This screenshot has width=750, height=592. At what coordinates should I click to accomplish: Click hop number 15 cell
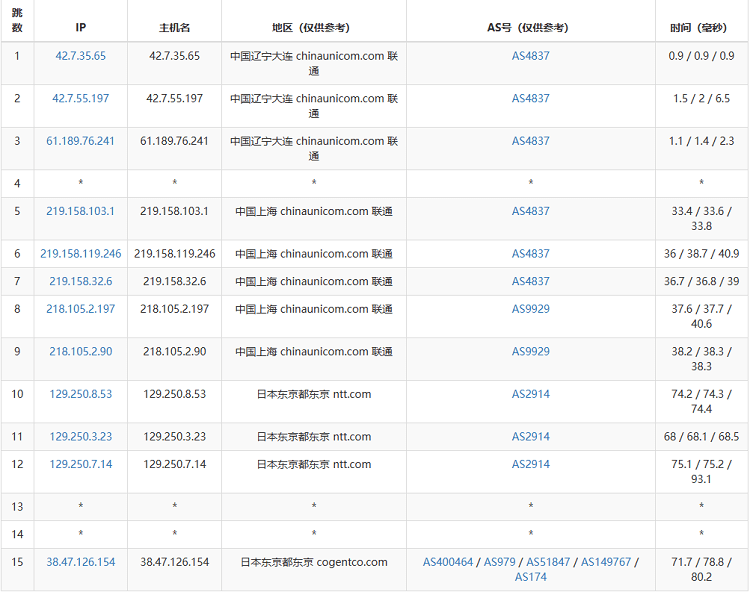tap(17, 570)
